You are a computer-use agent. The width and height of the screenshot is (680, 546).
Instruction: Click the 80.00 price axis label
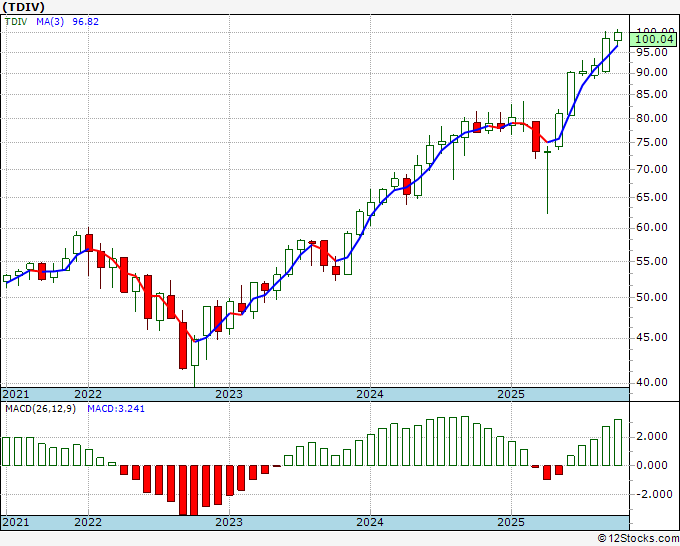coord(652,118)
